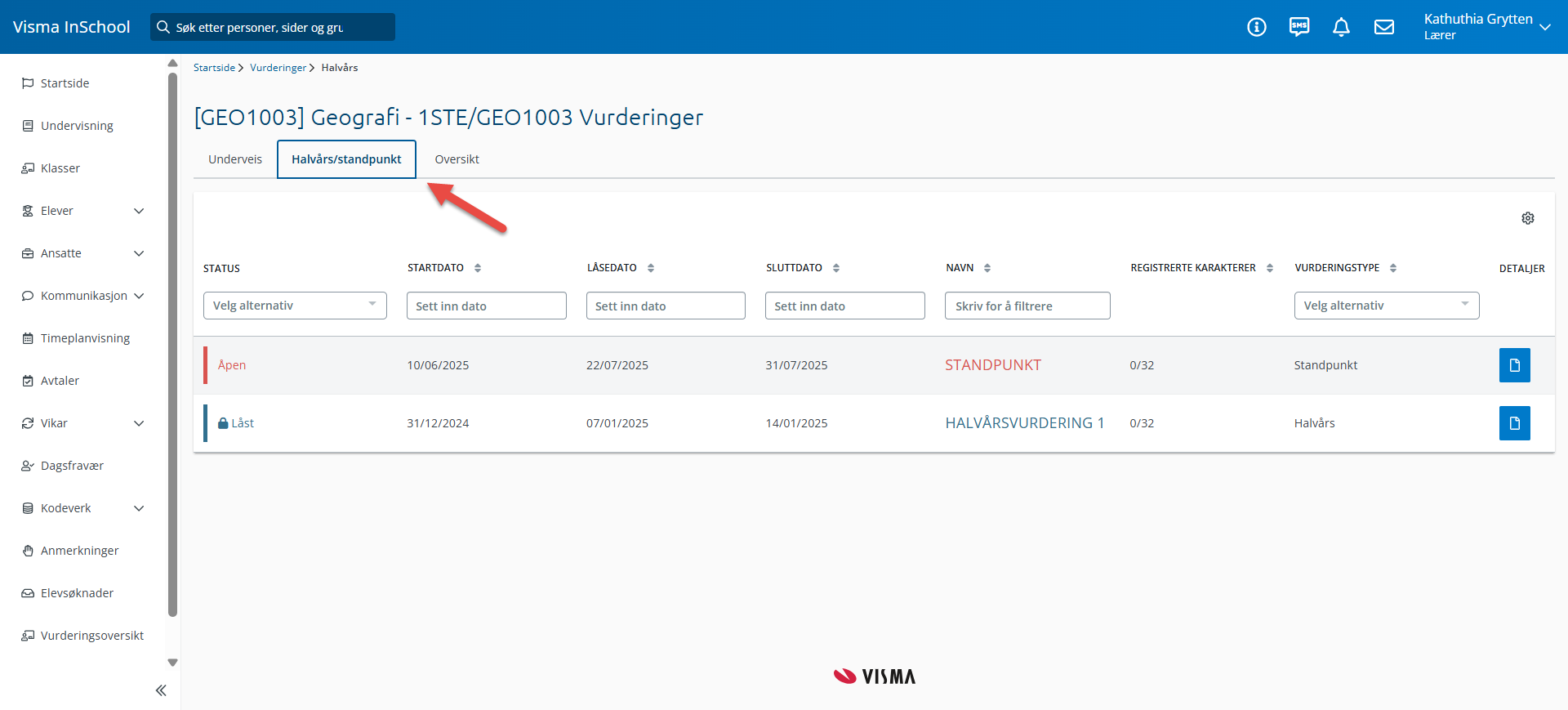Collapse the sidebar with double-chevron icon
Screen dimensions: 1568x710
coord(161,690)
